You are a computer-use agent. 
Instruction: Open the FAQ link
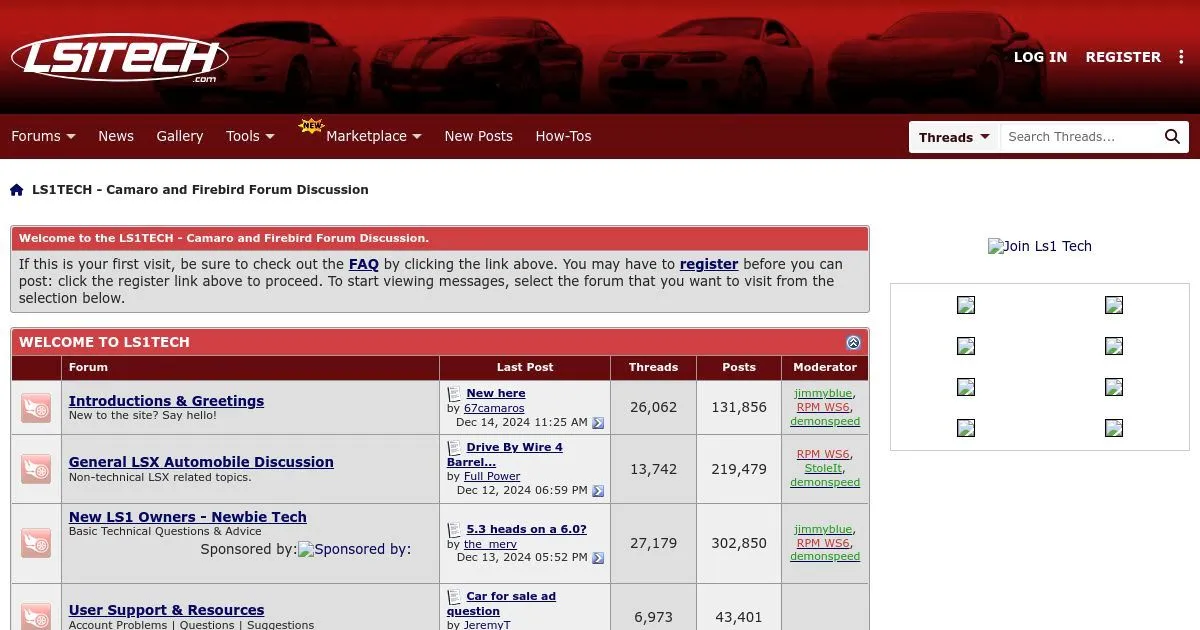(364, 264)
